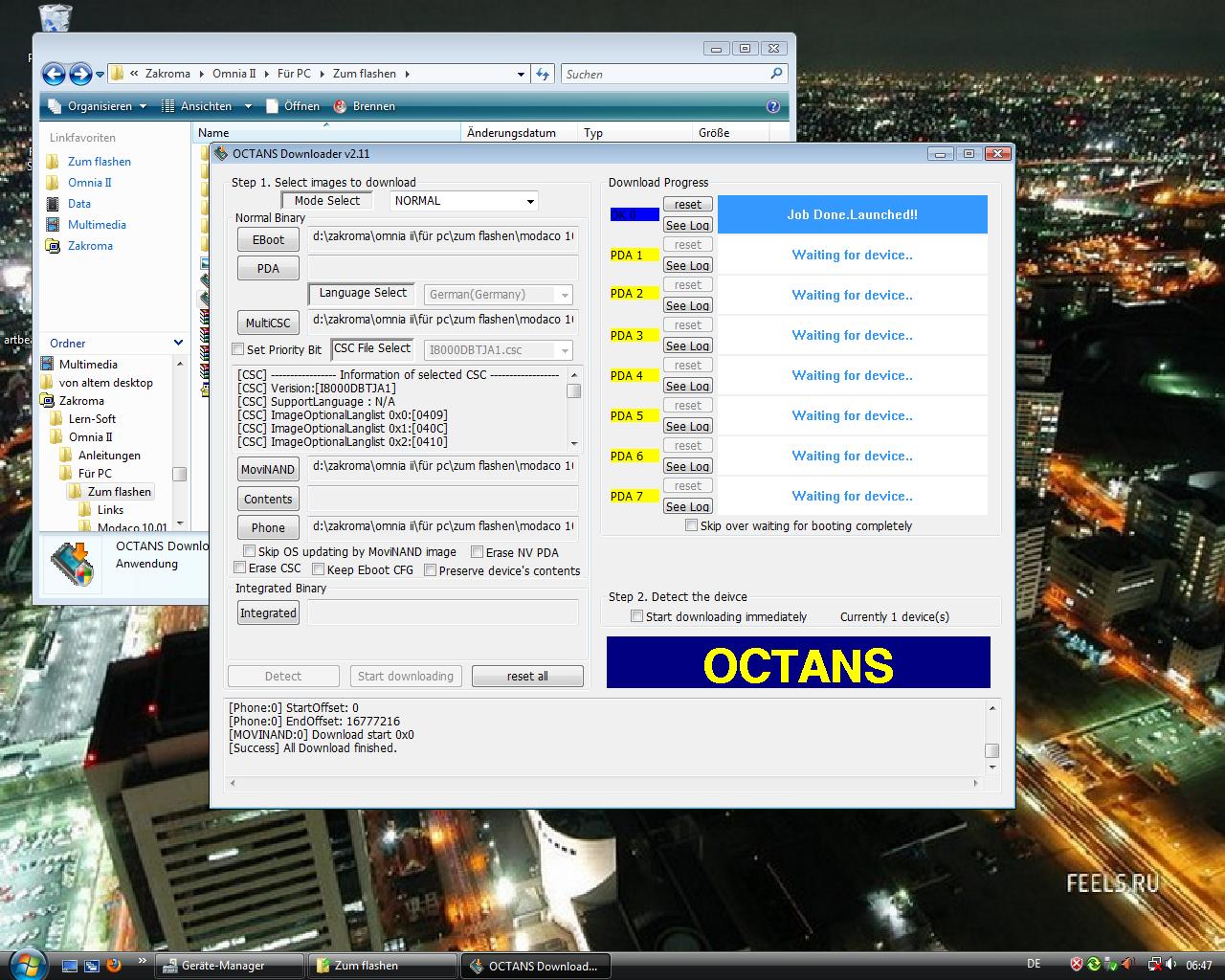Viewport: 1225px width, 980px height.
Task: Click the OCTANS application preview icon
Action: 74,564
